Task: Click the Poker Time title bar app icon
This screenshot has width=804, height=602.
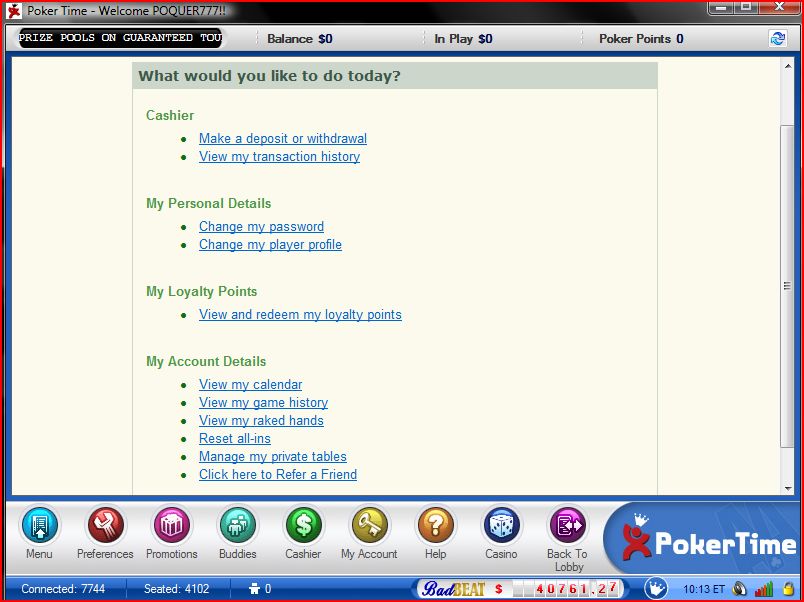Action: pos(14,10)
